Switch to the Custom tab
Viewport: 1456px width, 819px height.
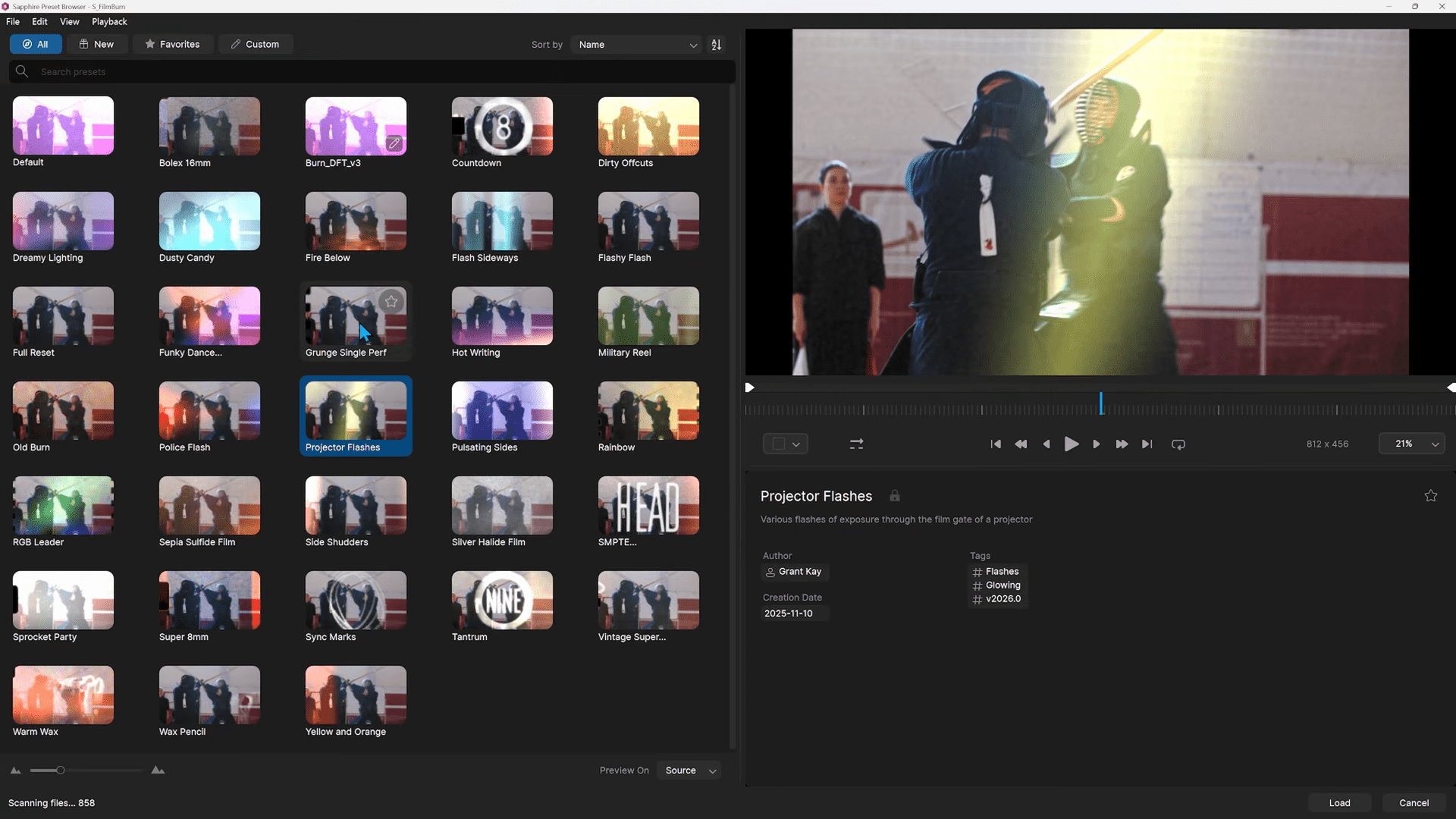click(255, 44)
